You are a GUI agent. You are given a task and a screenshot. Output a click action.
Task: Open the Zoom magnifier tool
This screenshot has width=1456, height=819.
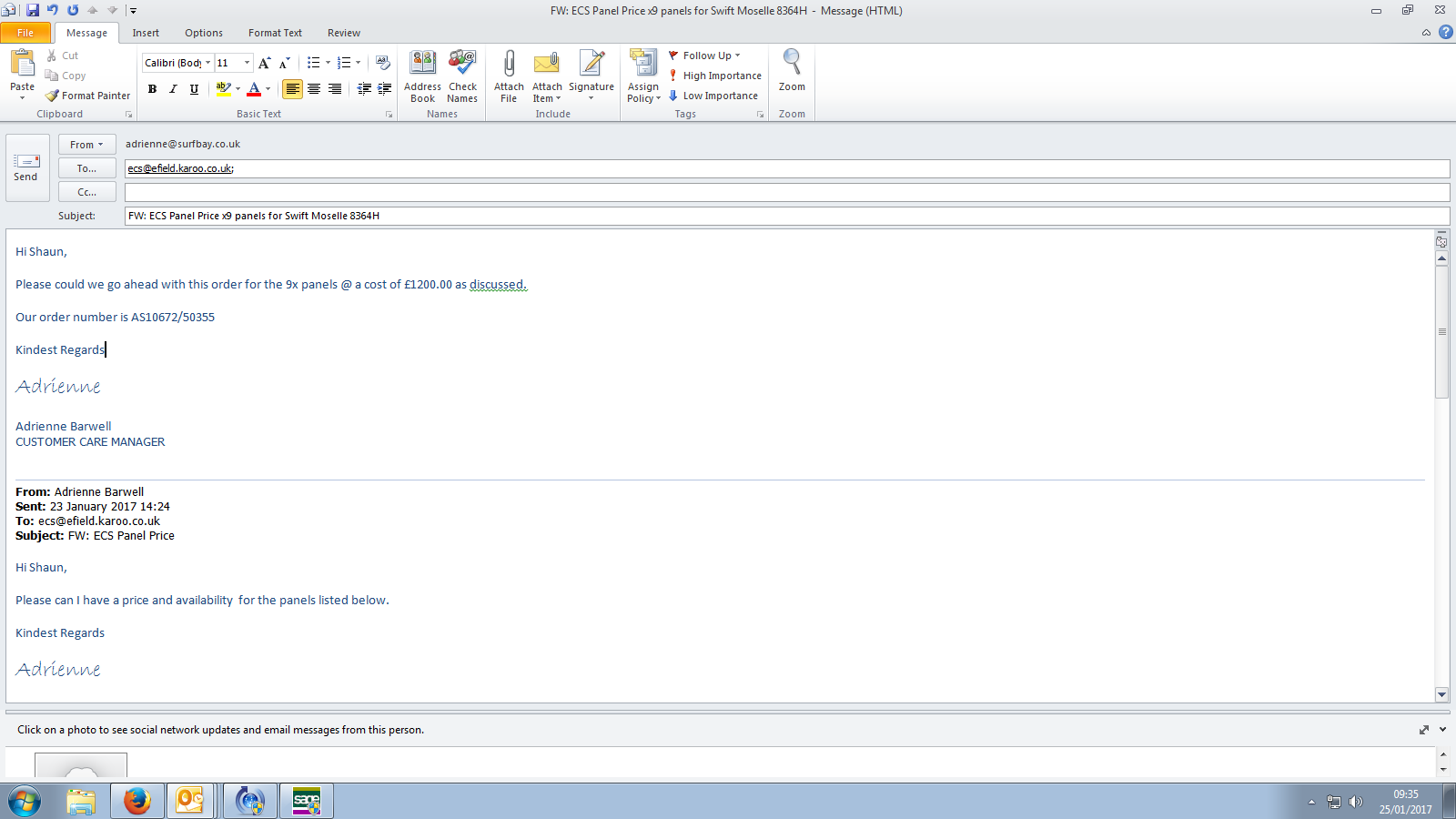(x=792, y=64)
